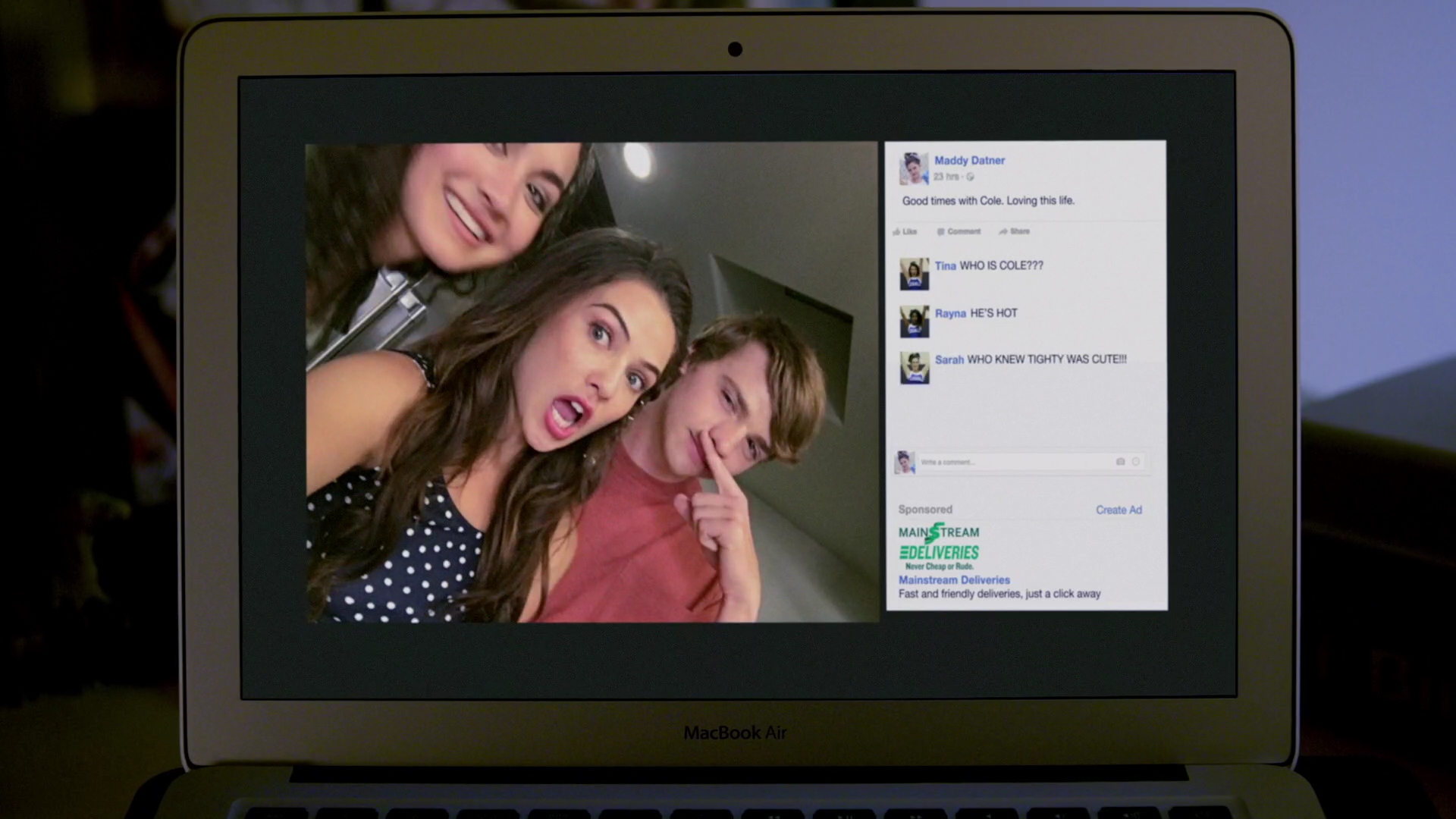Click the camera icon in comment box
This screenshot has width=1456, height=819.
1120,462
